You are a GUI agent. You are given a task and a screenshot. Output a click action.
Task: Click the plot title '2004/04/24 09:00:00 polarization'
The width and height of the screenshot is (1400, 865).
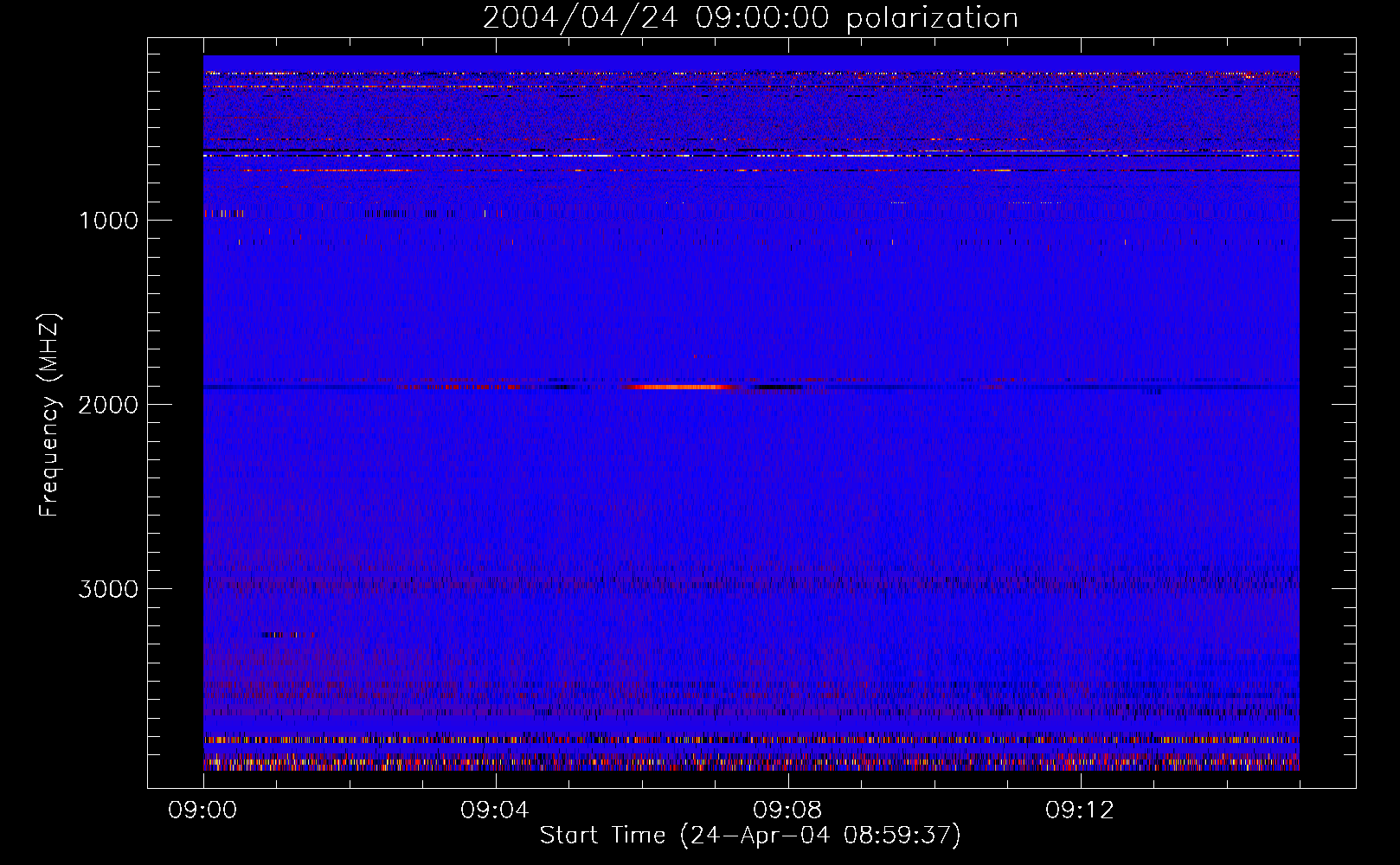pyautogui.click(x=750, y=17)
